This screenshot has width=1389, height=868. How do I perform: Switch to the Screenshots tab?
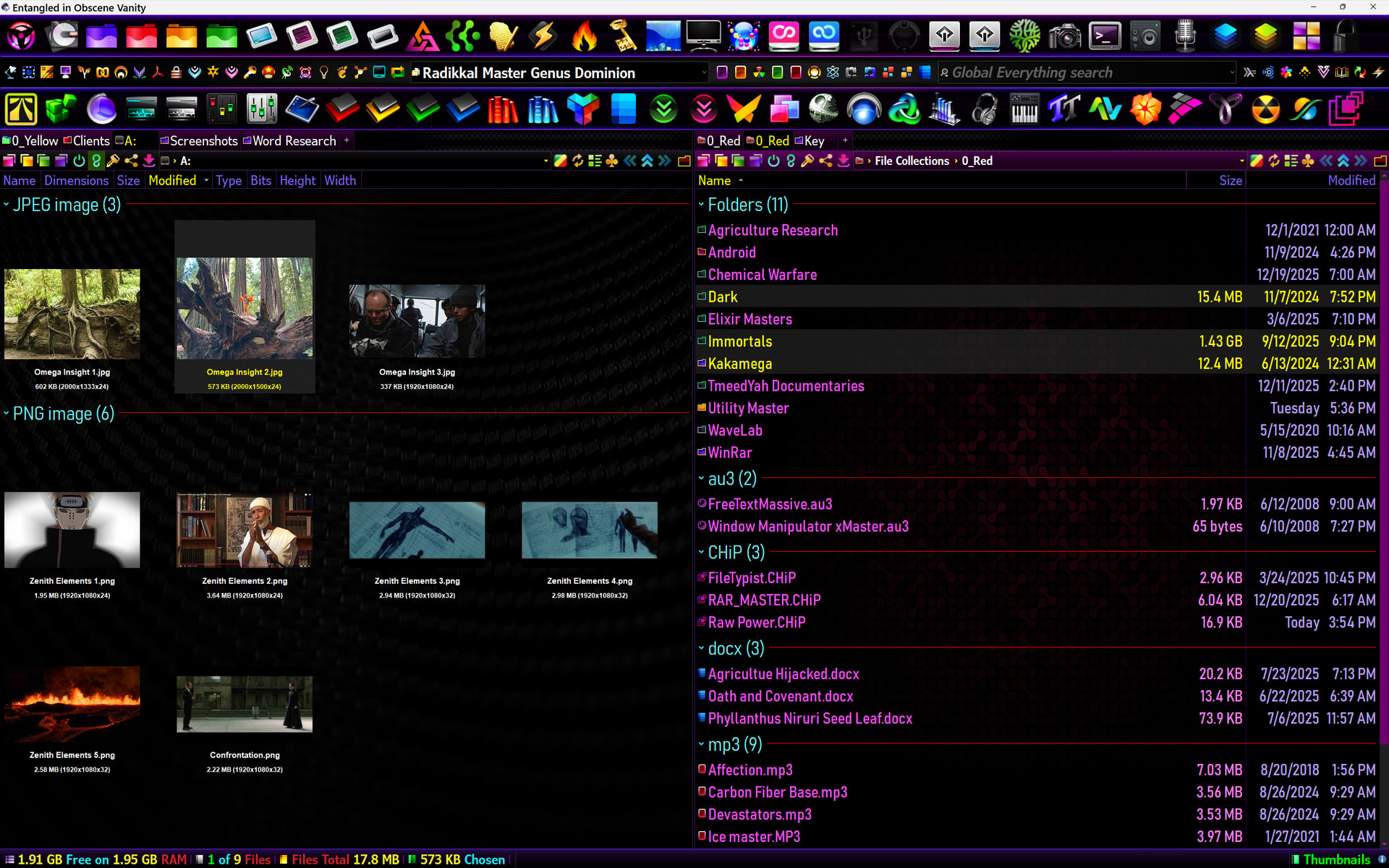click(203, 141)
